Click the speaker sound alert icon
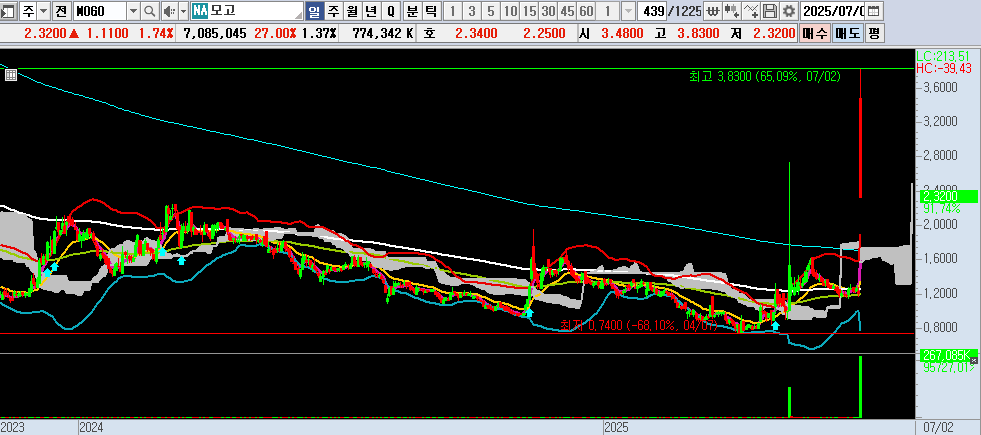The image size is (981, 435). pos(169,11)
